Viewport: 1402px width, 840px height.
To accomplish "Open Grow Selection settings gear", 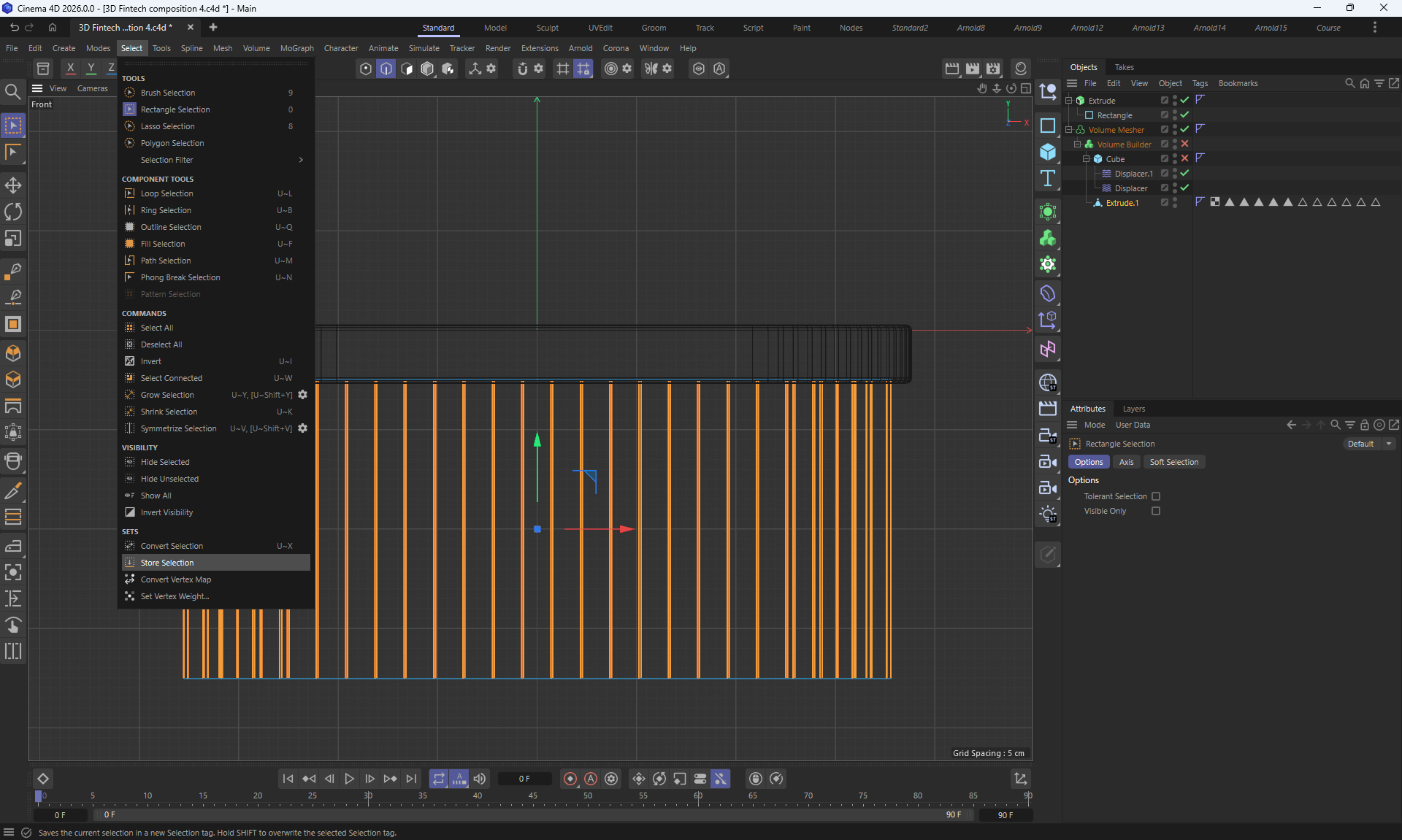I will coord(302,395).
